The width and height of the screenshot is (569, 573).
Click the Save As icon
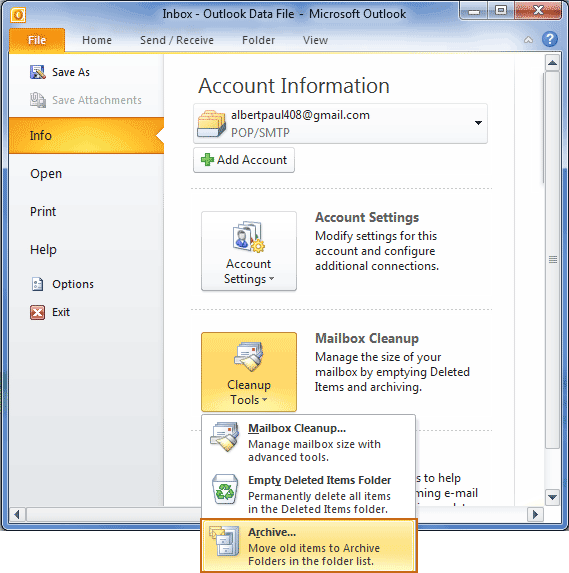tap(38, 72)
